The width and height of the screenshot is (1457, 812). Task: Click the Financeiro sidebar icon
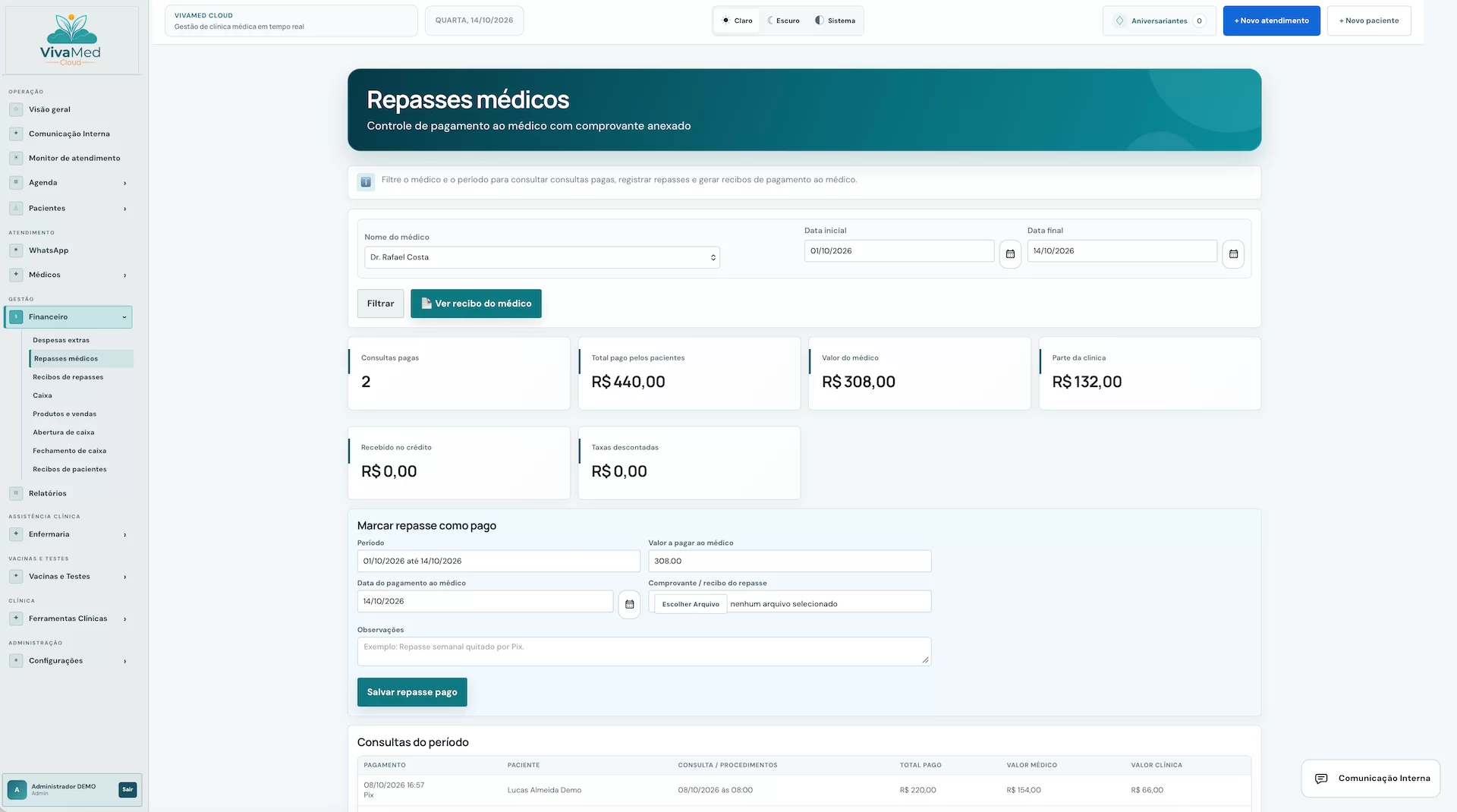[x=16, y=316]
